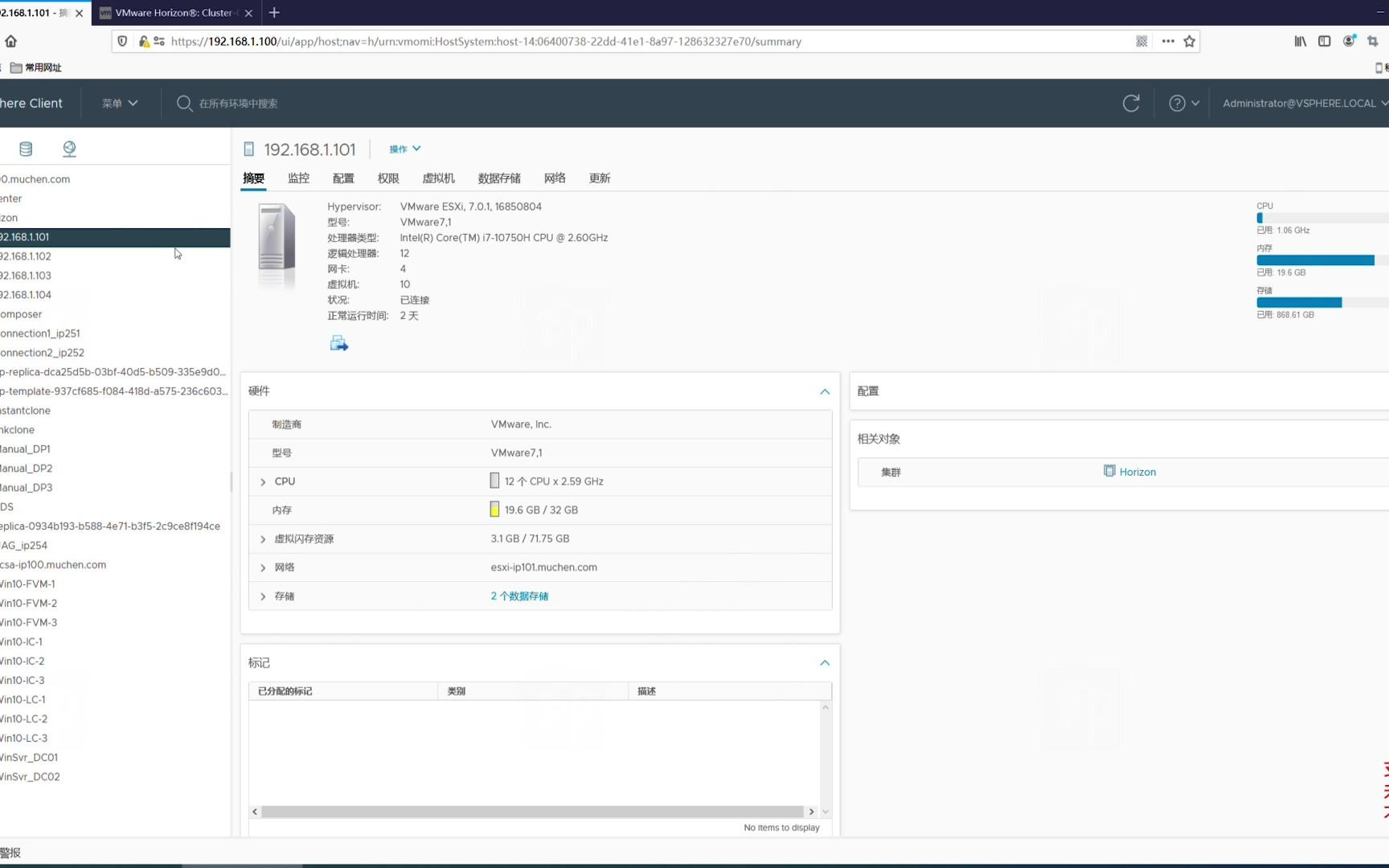Open the browser library icon
Image resolution: width=1389 pixels, height=868 pixels.
tap(1300, 41)
